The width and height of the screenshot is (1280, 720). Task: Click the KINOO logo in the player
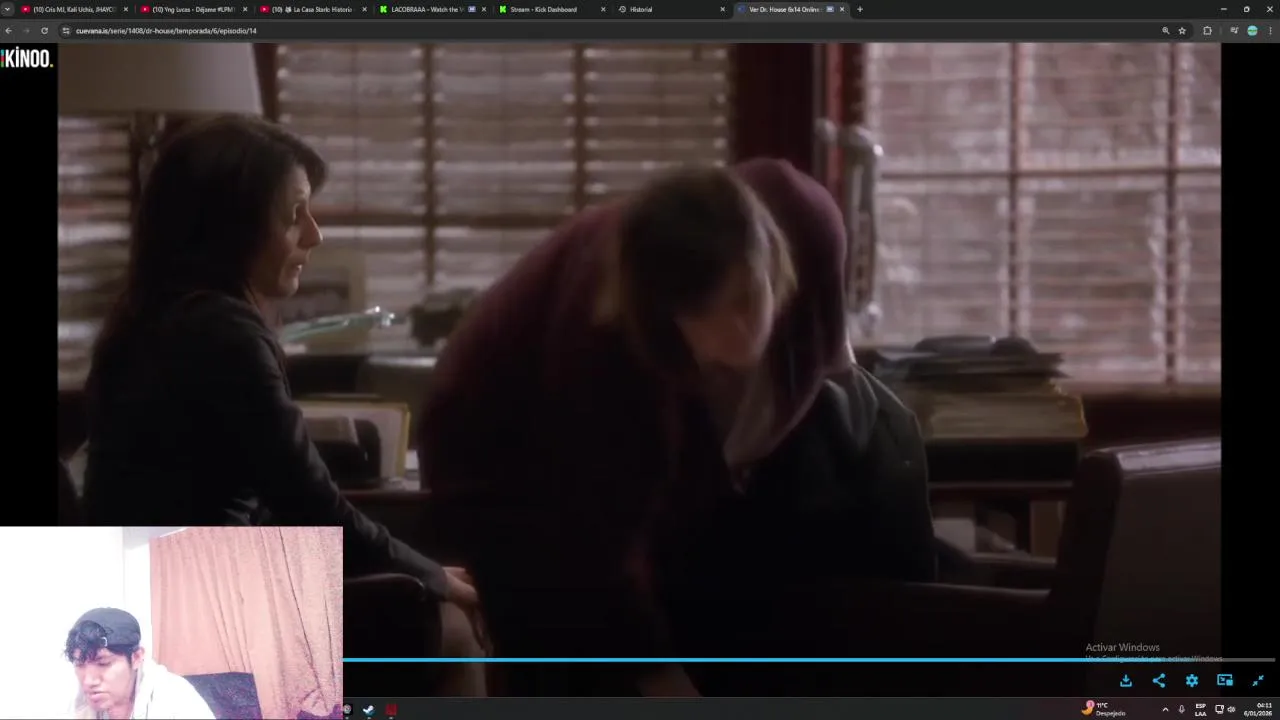click(27, 58)
